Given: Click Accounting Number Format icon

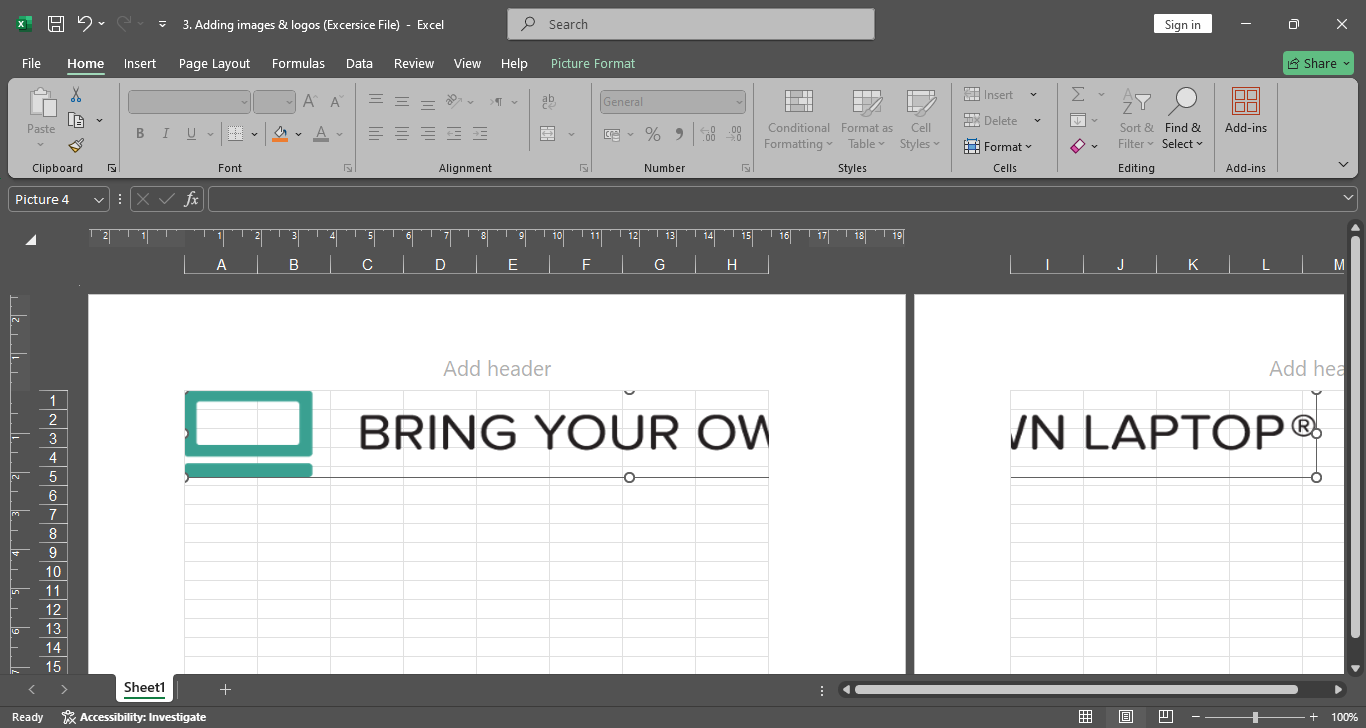Looking at the screenshot, I should point(613,134).
